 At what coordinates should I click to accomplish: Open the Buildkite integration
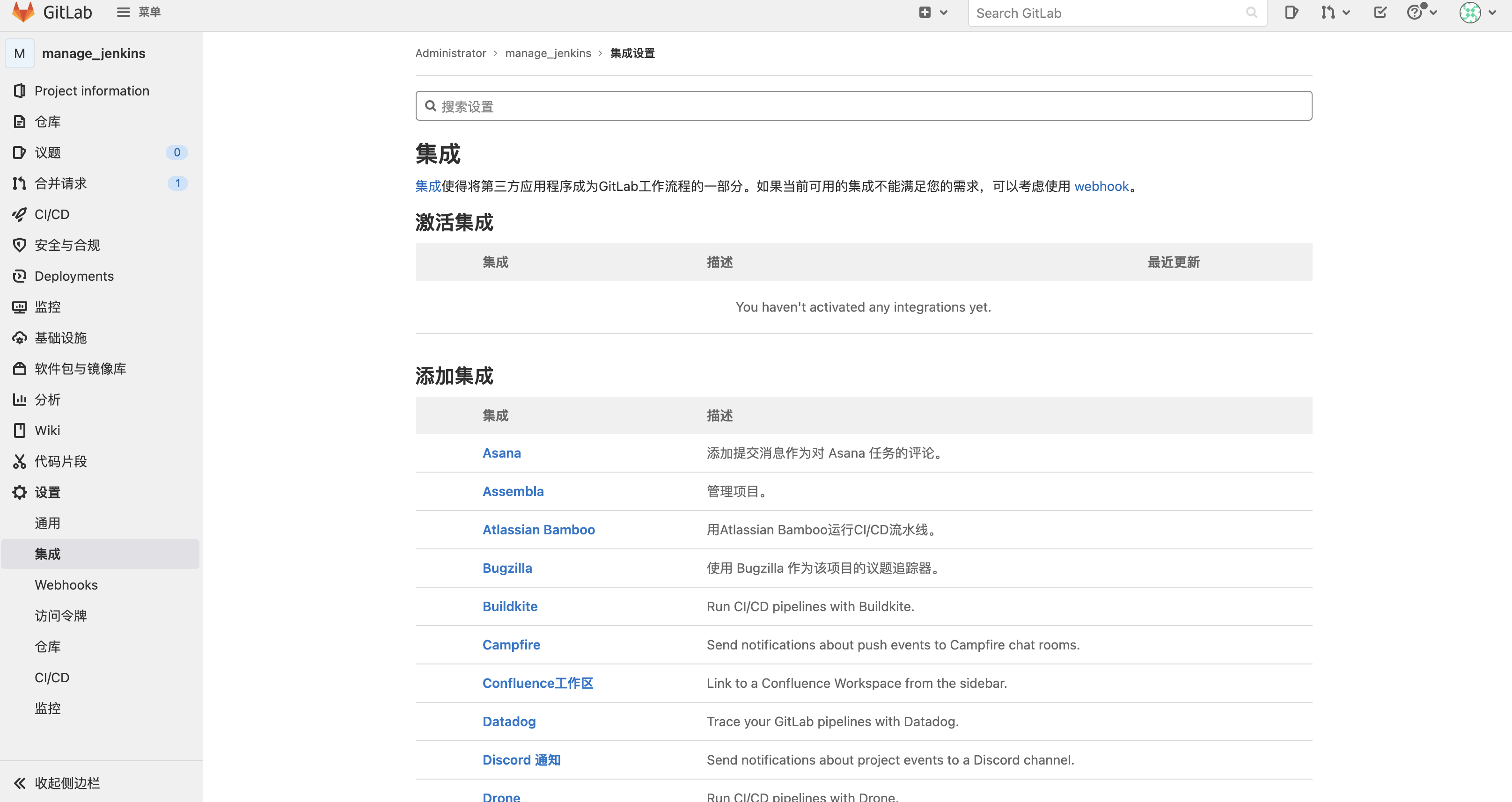click(510, 606)
